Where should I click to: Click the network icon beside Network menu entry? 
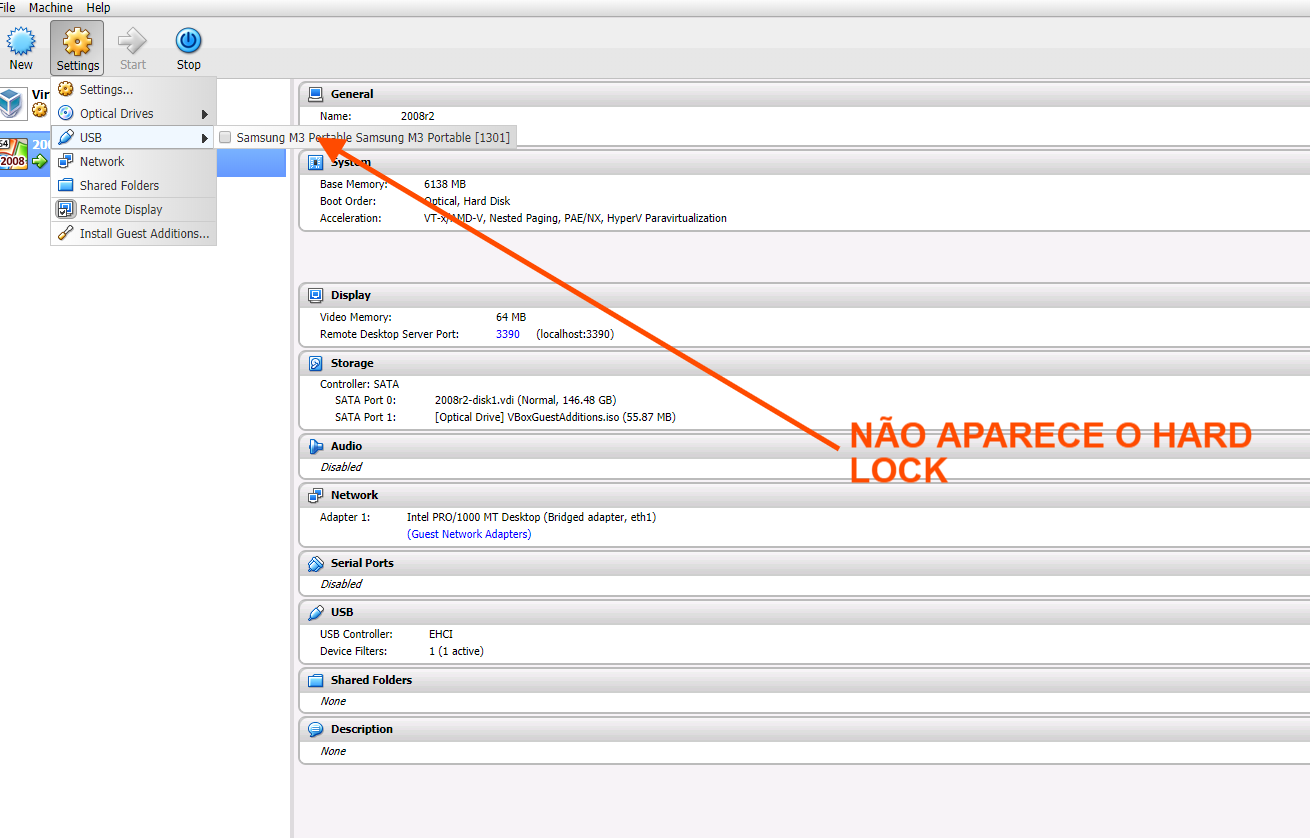[65, 161]
